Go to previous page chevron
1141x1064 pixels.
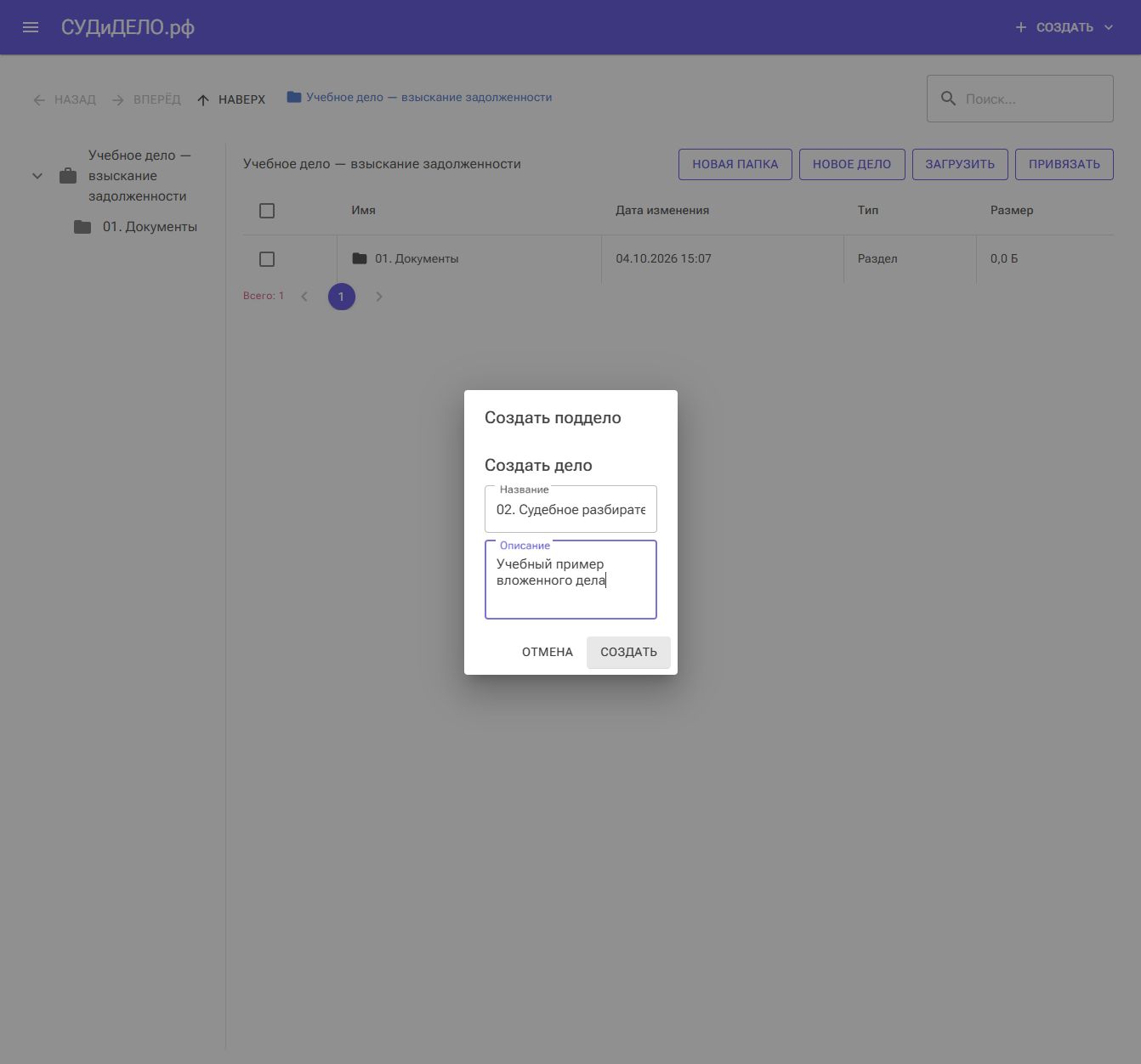click(x=304, y=297)
